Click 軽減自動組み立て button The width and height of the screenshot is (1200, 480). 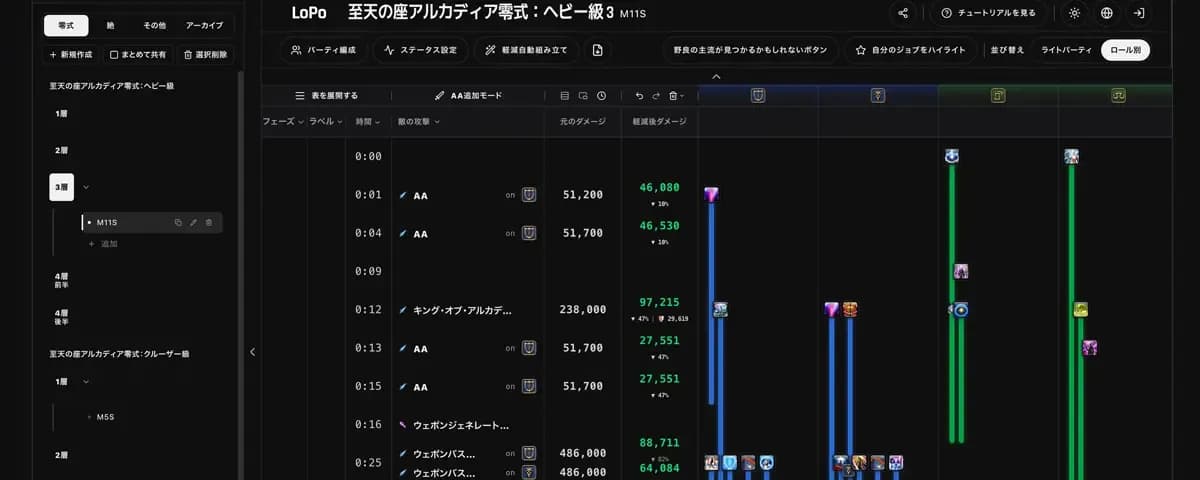click(526, 50)
